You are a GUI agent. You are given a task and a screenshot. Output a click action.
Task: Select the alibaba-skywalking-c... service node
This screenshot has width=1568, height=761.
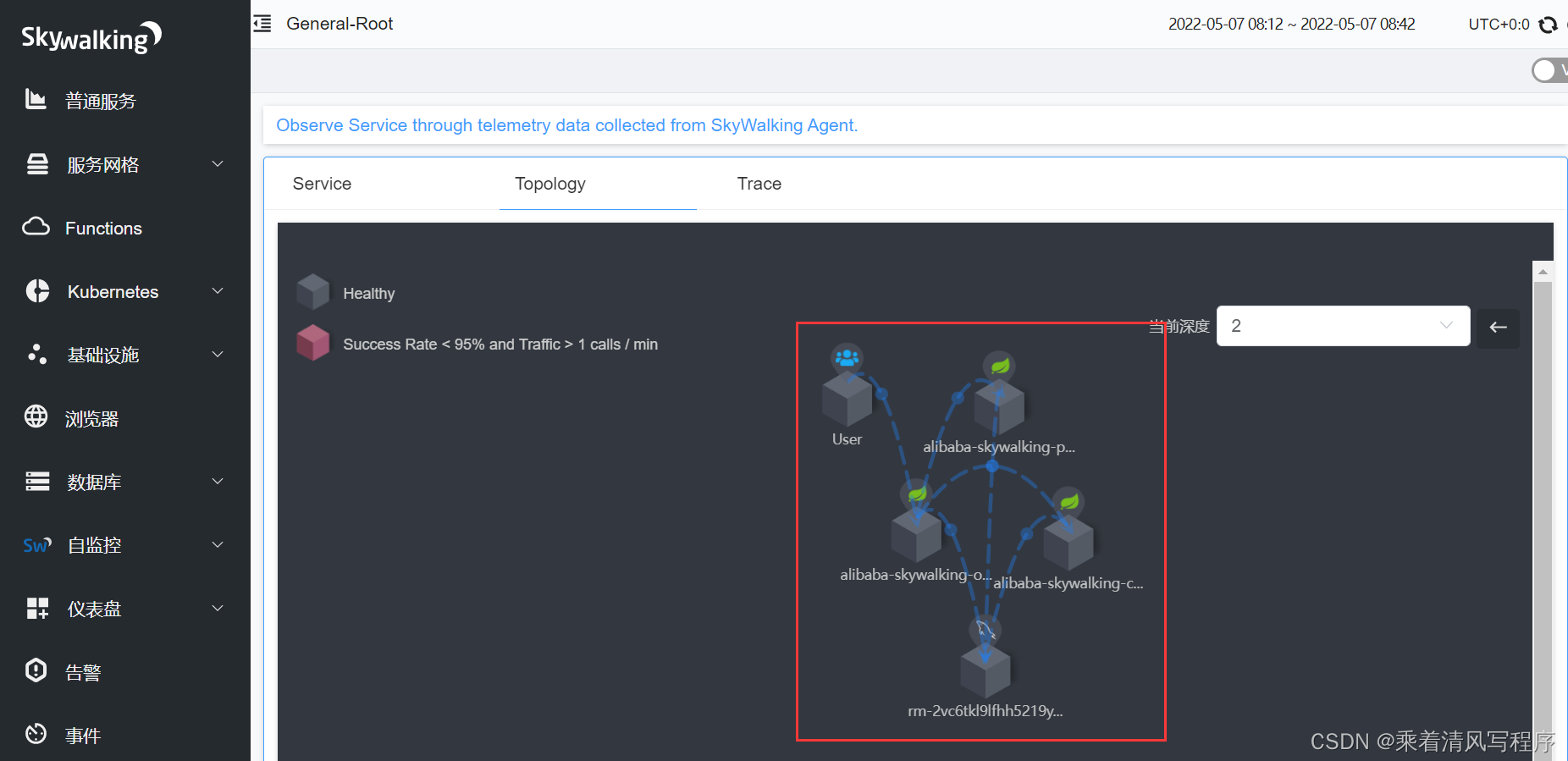pyautogui.click(x=1068, y=543)
